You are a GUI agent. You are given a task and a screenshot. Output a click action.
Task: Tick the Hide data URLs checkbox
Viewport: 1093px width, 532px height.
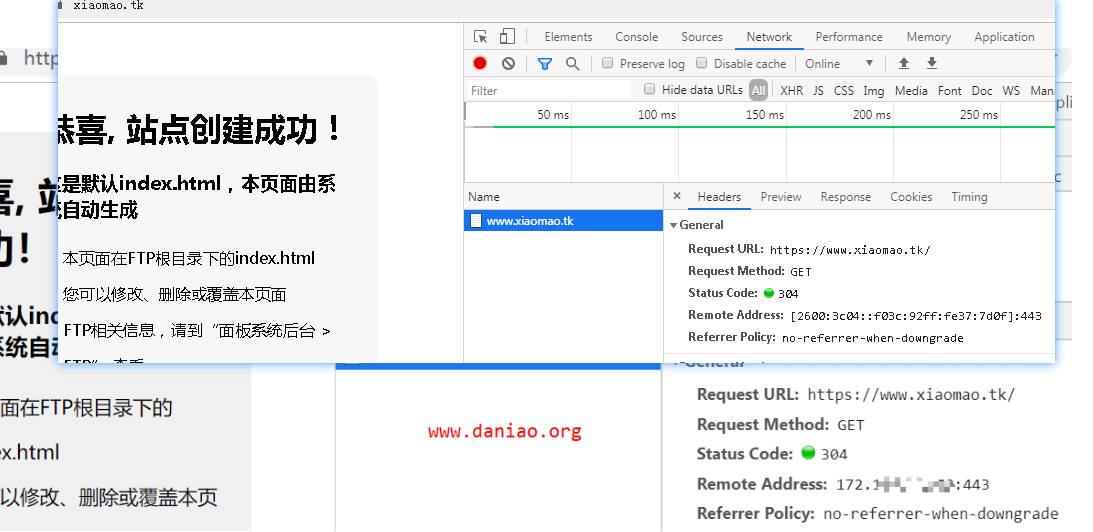[x=650, y=89]
